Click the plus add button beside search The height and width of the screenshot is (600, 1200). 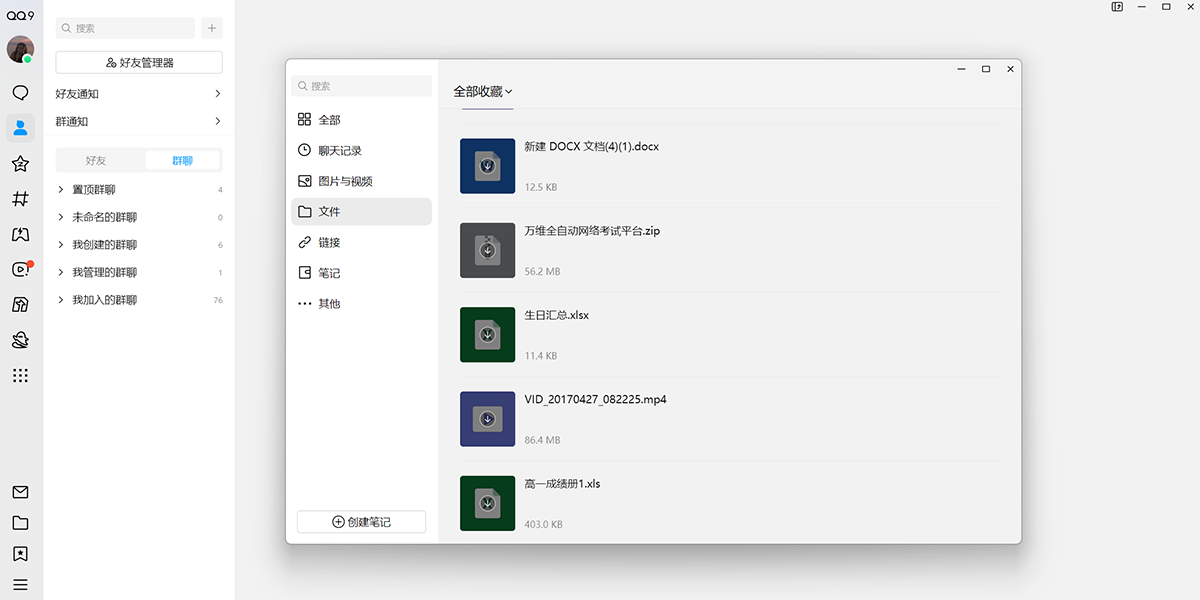(211, 28)
